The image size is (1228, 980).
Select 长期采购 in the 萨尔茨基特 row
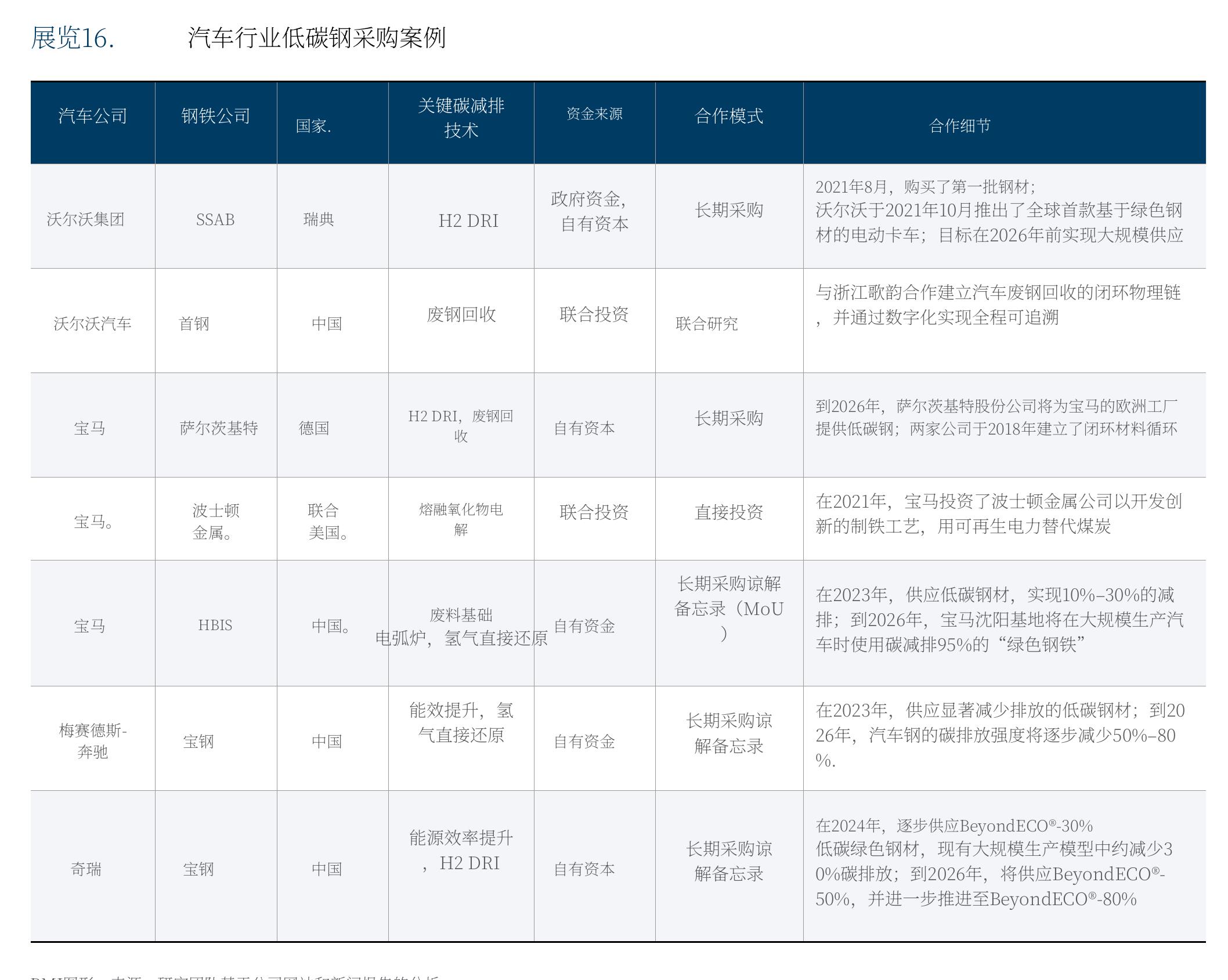729,418
